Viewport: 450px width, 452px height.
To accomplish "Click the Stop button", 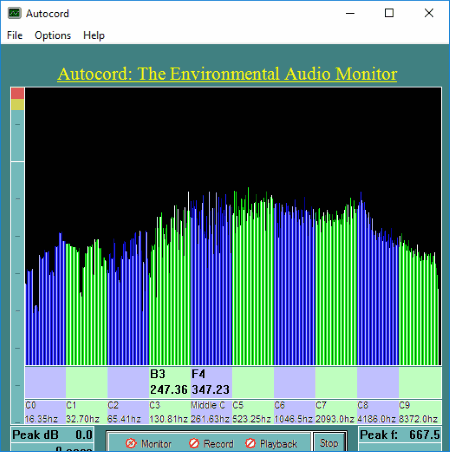I will point(329,443).
